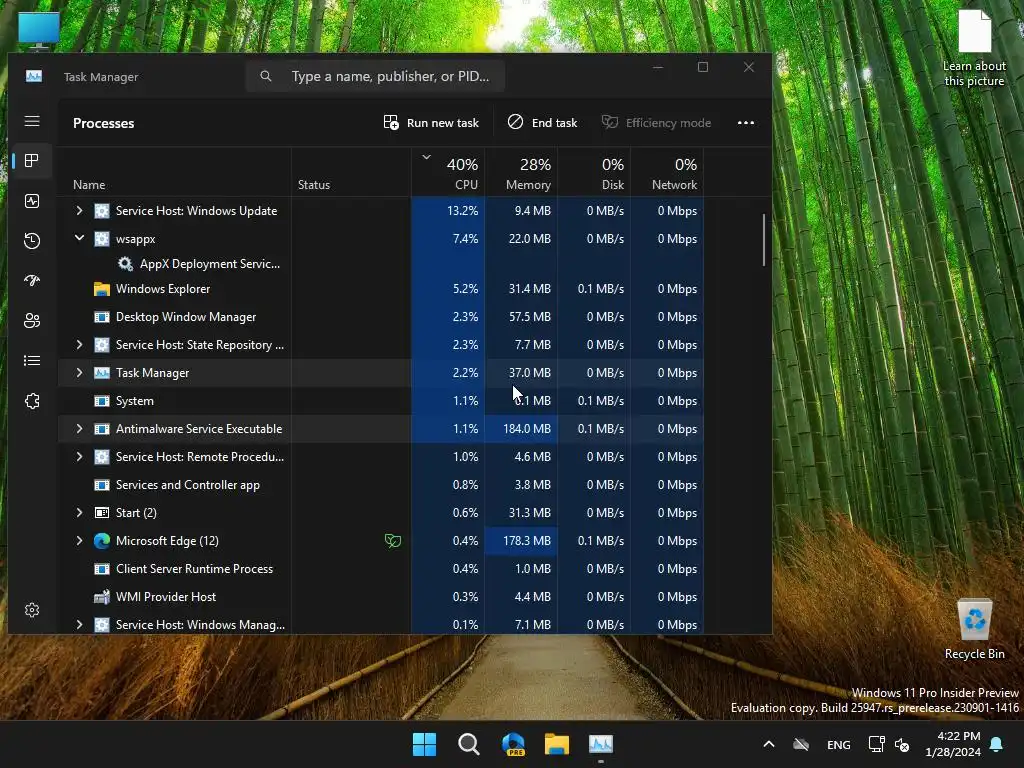1024x768 pixels.
Task: Open the Recycle Bin desktop icon
Action: click(x=974, y=629)
